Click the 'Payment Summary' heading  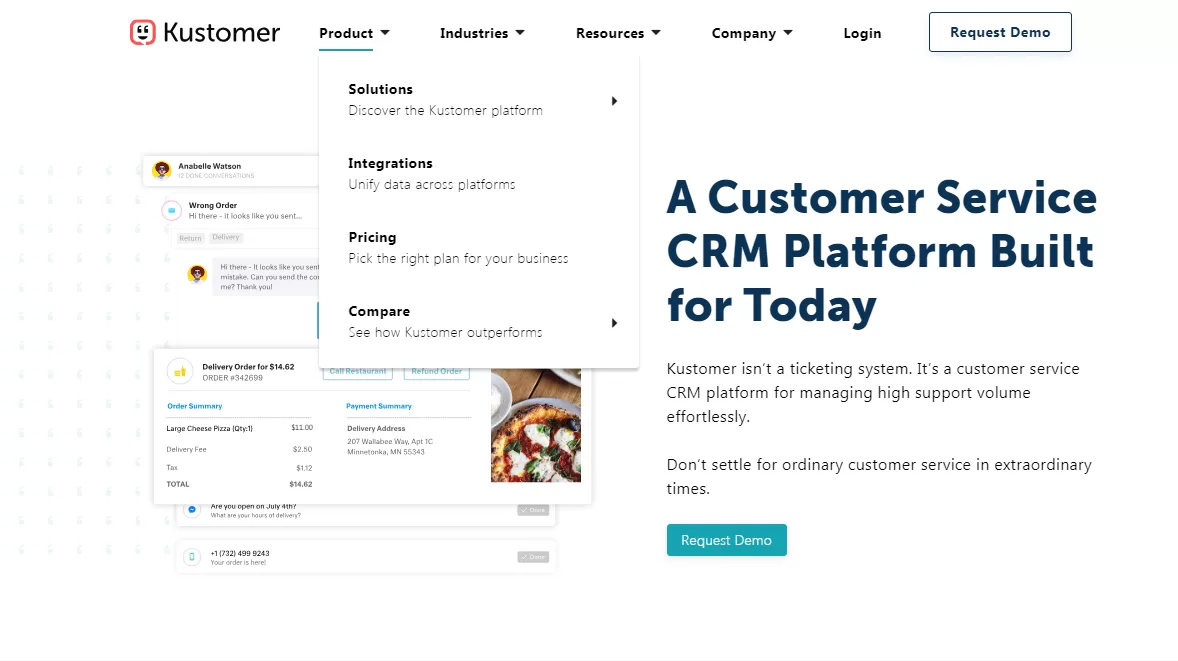tap(379, 406)
